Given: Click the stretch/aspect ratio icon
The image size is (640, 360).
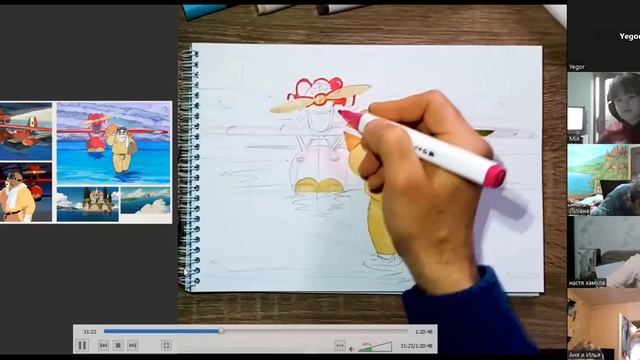Looking at the screenshot, I should pos(340,346).
